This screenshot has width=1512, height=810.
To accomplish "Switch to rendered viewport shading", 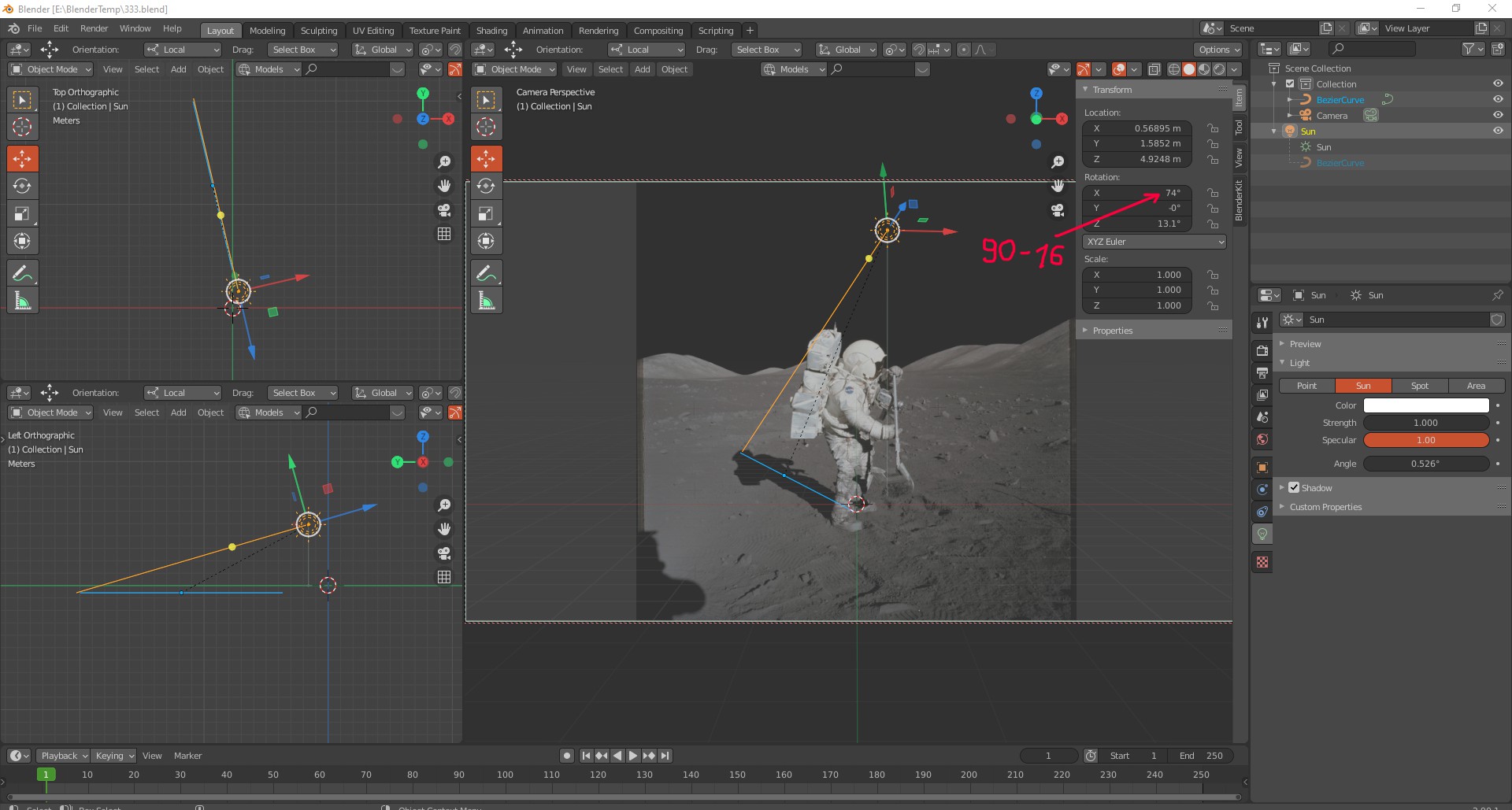I will click(x=1219, y=69).
